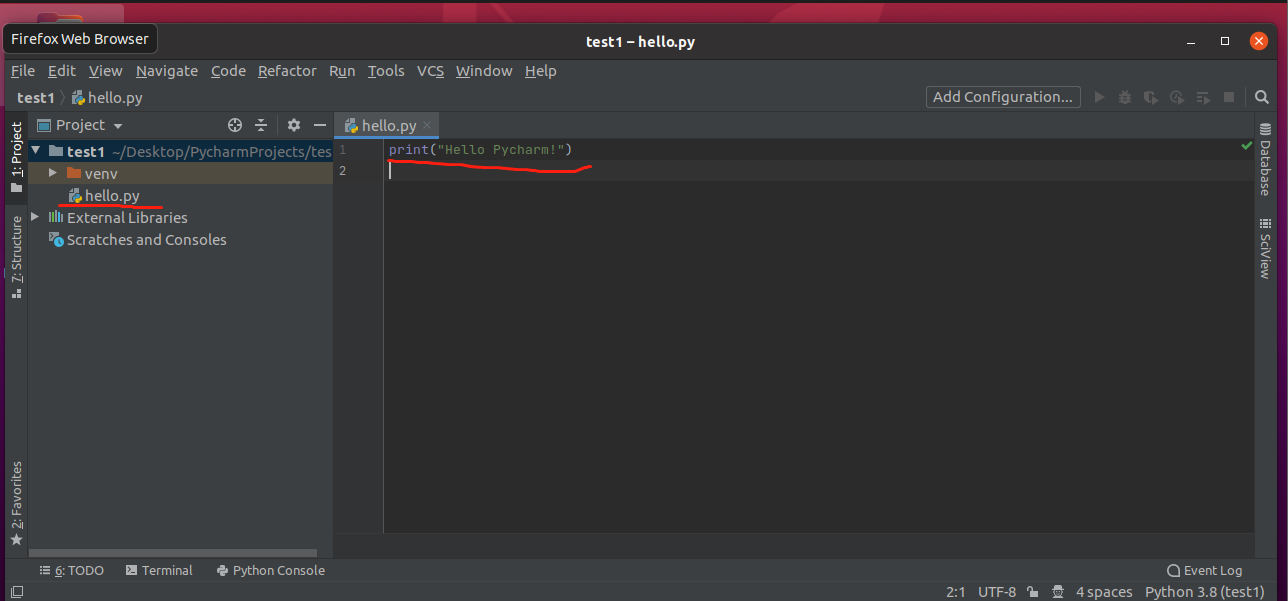Click the Firefox Web Browser tooltip label
The image size is (1288, 601).
coord(80,39)
